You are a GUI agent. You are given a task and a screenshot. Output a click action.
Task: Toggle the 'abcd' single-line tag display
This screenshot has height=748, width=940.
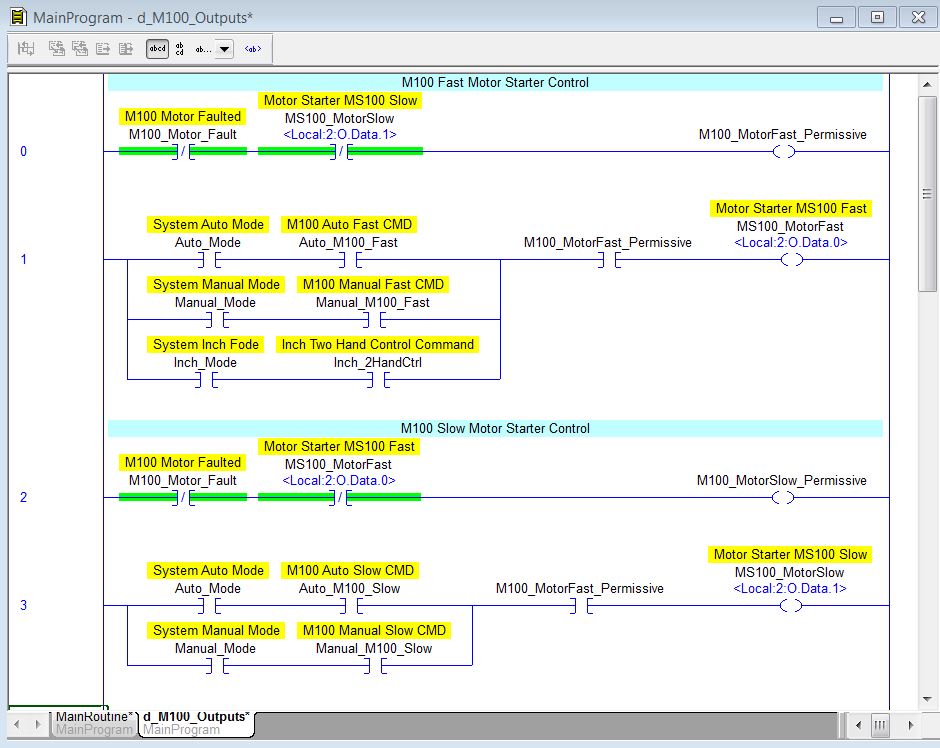point(158,49)
